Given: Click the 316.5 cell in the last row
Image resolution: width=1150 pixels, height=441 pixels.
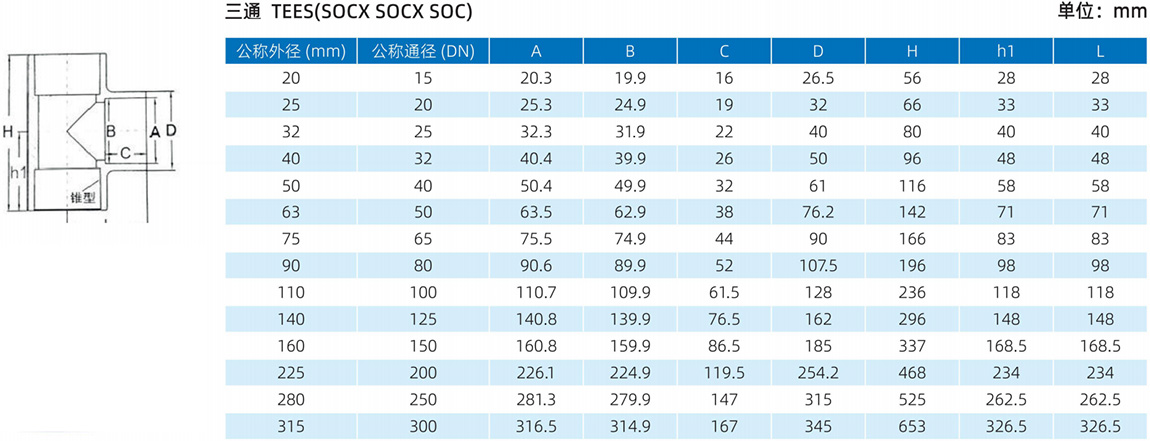Looking at the screenshot, I should 536,427.
